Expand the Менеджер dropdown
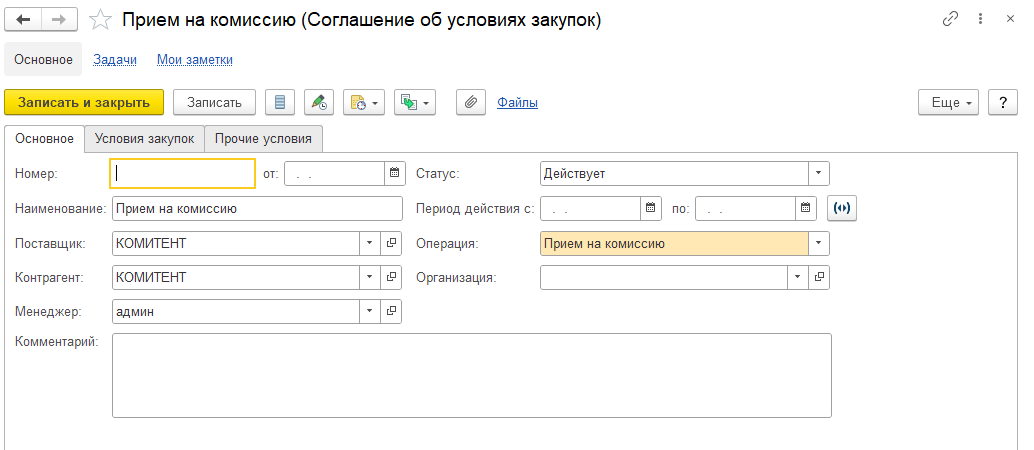This screenshot has width=1034, height=450. click(369, 312)
